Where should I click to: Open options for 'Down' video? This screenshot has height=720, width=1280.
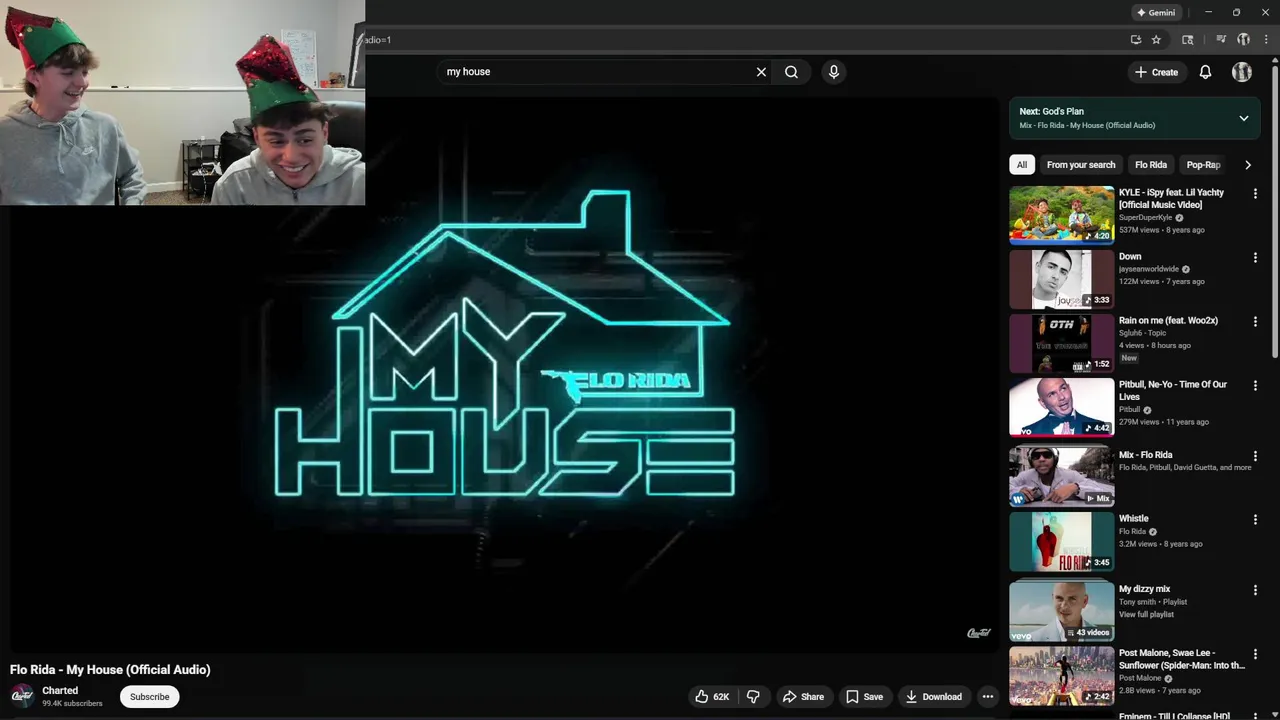coord(1255,257)
